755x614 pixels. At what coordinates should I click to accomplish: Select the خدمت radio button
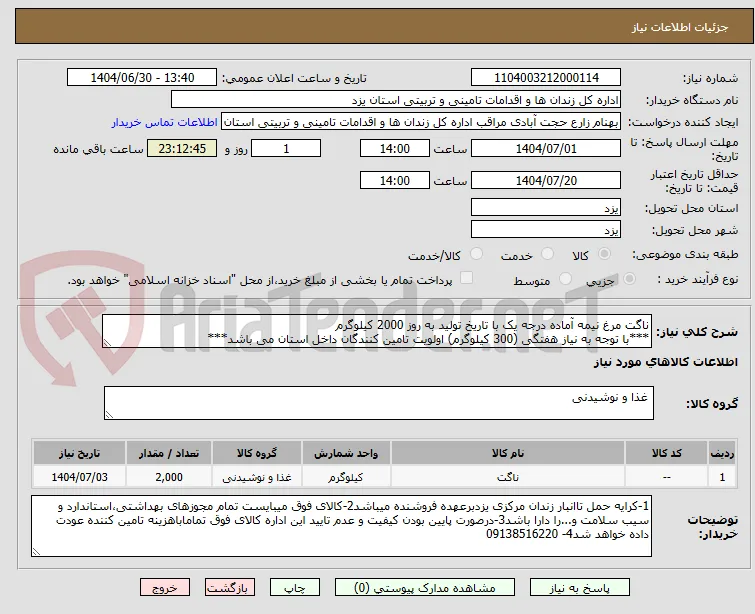pos(547,254)
